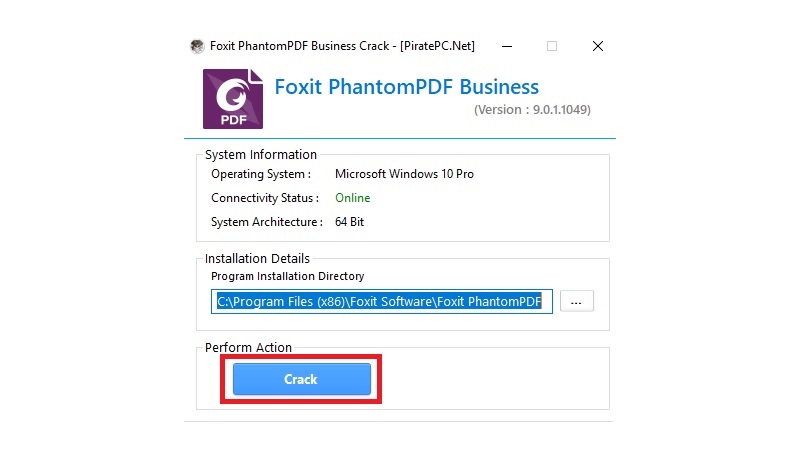Screen dimensions: 800x450
Task: Click the System Information group header
Action: click(x=260, y=155)
